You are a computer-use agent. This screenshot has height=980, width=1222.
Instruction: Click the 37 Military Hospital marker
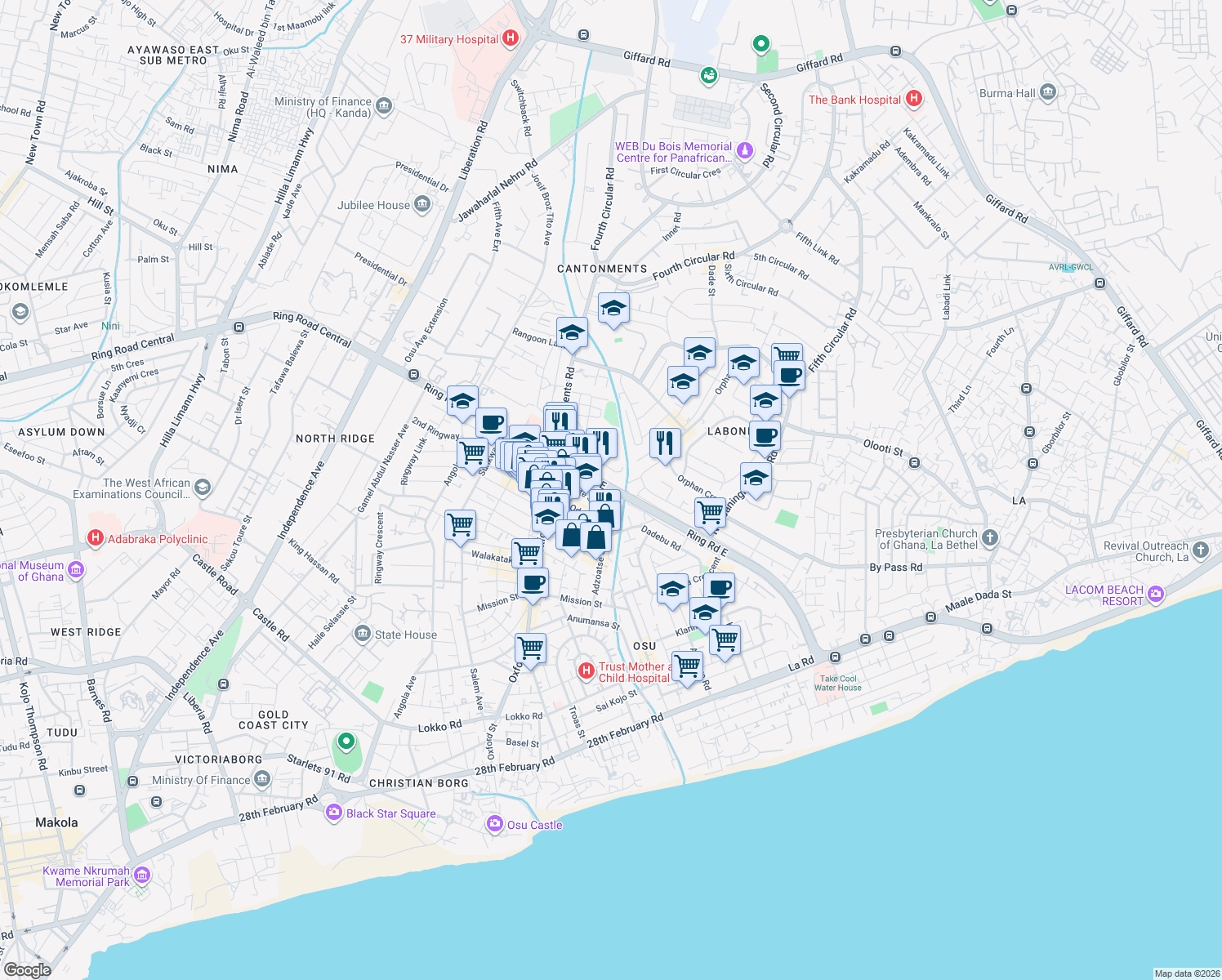[511, 38]
